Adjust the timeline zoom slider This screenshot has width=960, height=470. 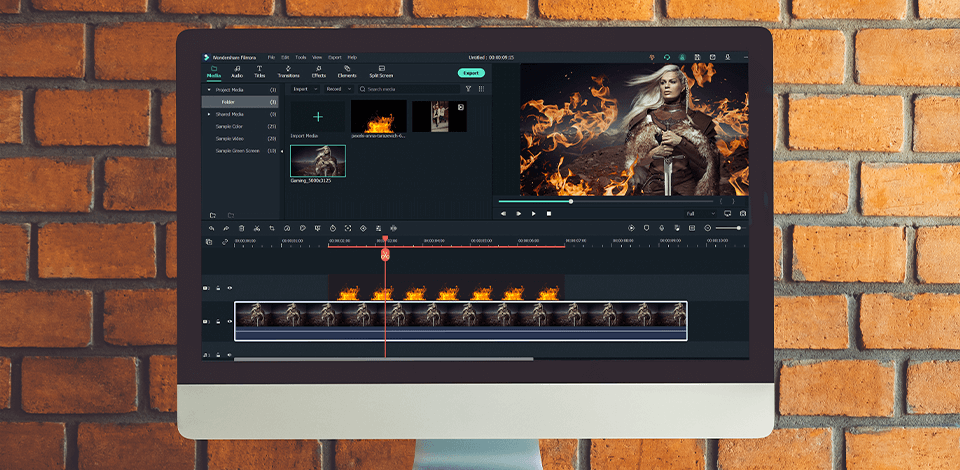coord(729,228)
